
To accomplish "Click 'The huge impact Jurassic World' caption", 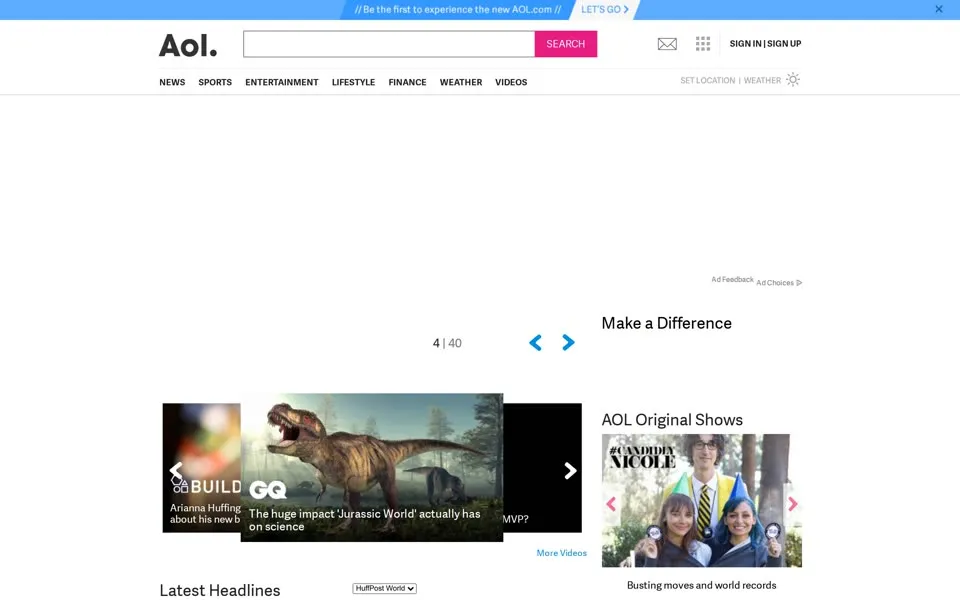I will tap(364, 520).
